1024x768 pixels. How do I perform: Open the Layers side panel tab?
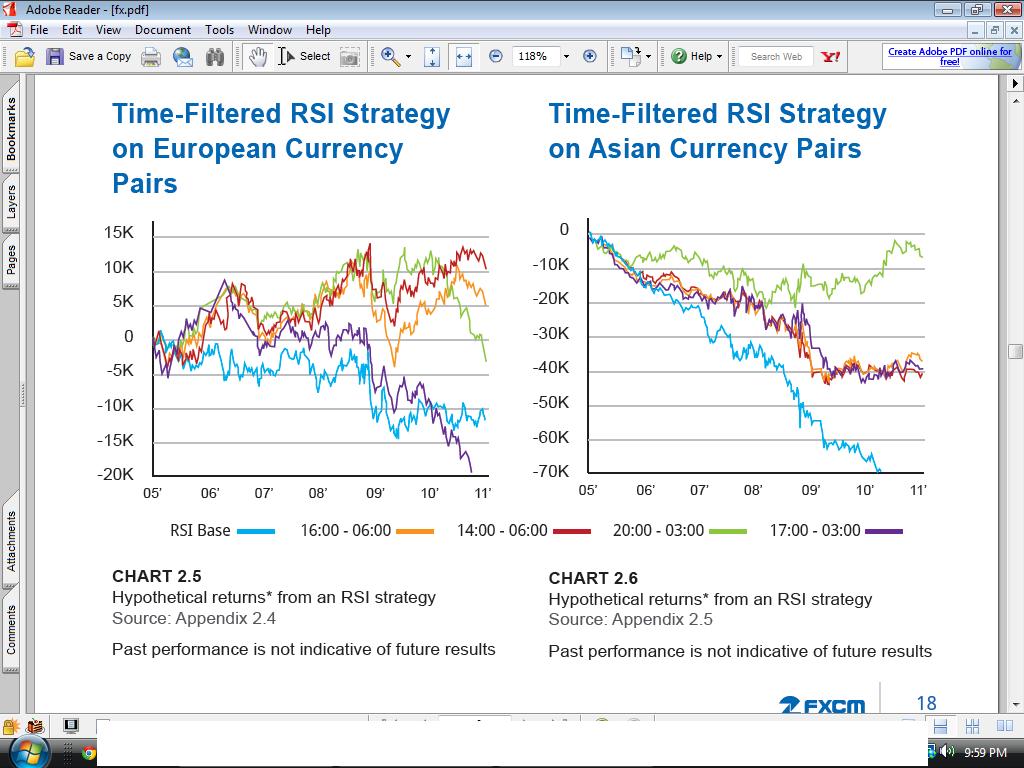click(x=11, y=202)
